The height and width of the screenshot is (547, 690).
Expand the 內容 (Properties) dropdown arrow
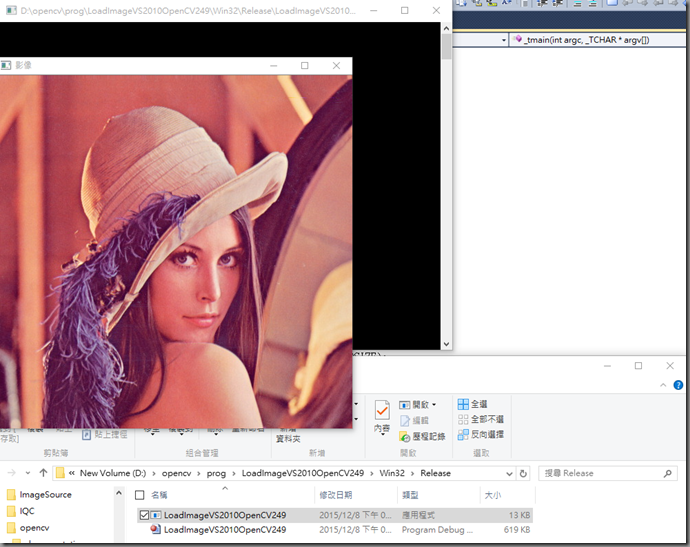382,434
